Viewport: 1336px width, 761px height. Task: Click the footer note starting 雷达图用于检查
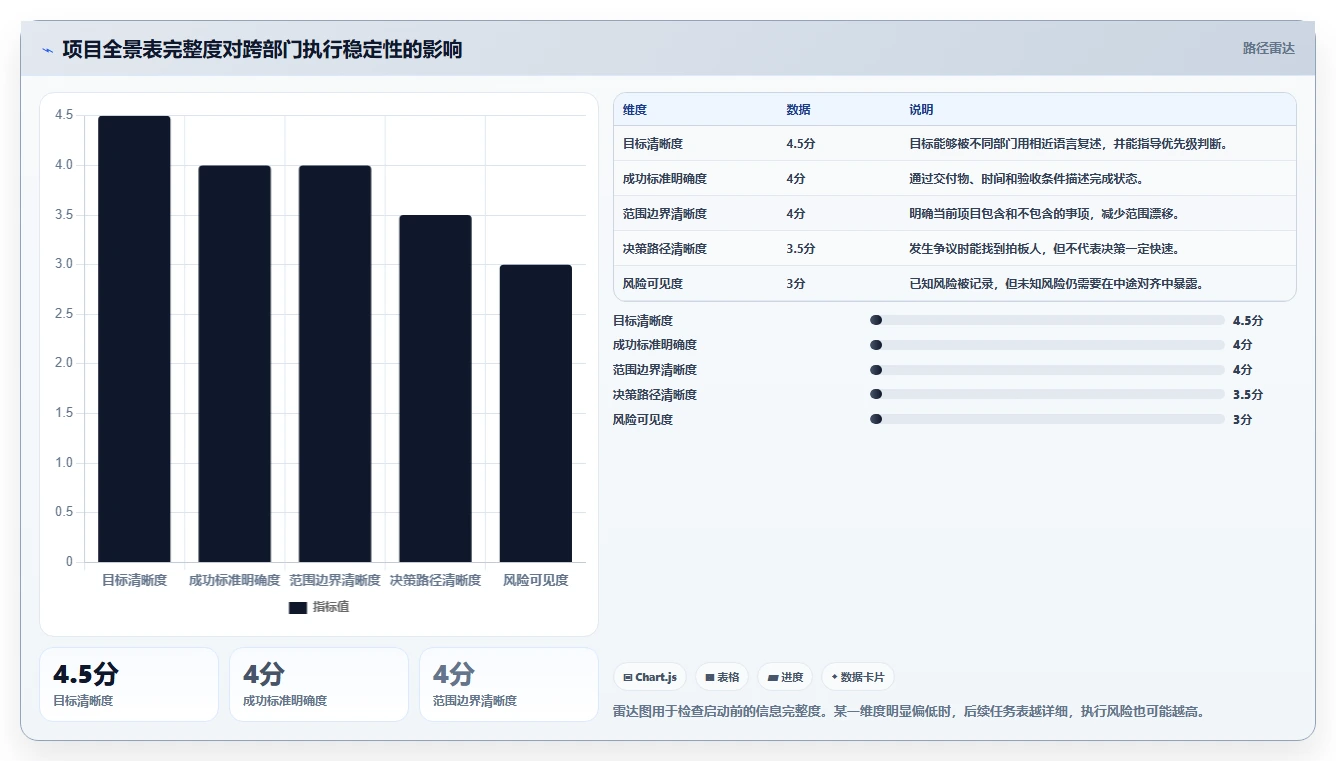(x=909, y=712)
